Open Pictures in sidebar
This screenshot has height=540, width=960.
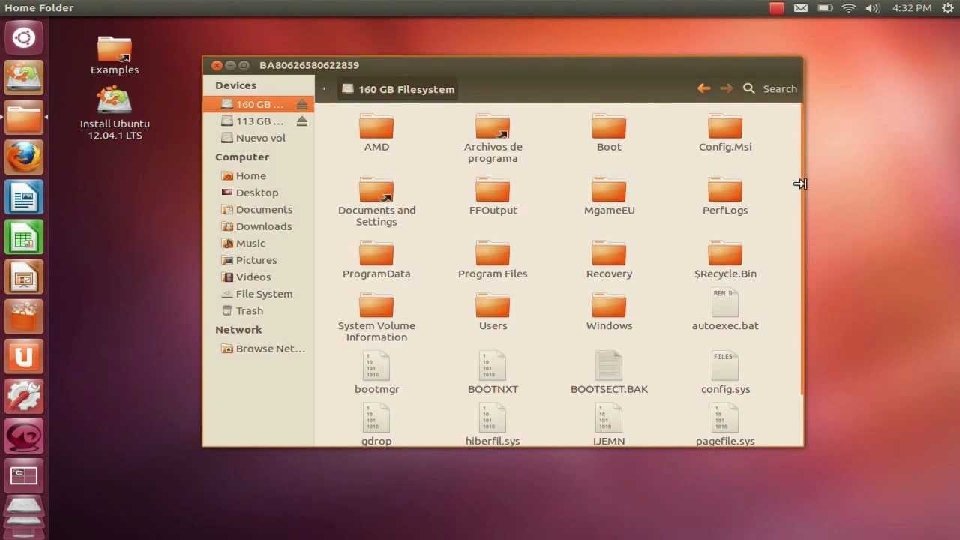tap(258, 260)
